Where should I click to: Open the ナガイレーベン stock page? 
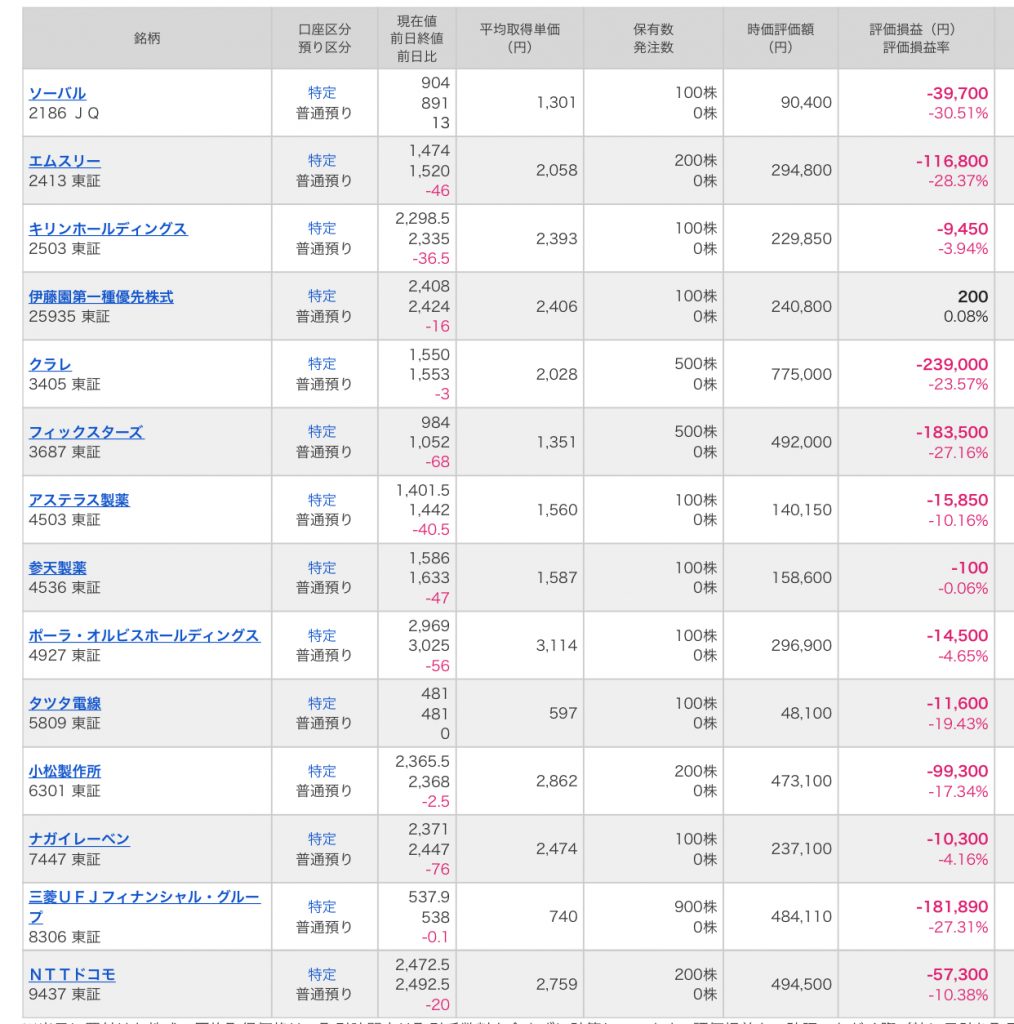(78, 839)
